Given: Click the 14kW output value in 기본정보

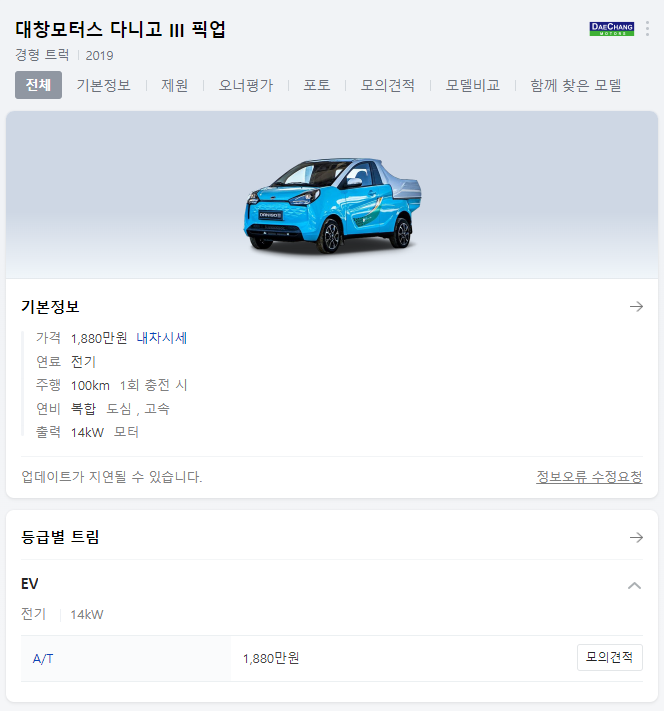Looking at the screenshot, I should [87, 433].
